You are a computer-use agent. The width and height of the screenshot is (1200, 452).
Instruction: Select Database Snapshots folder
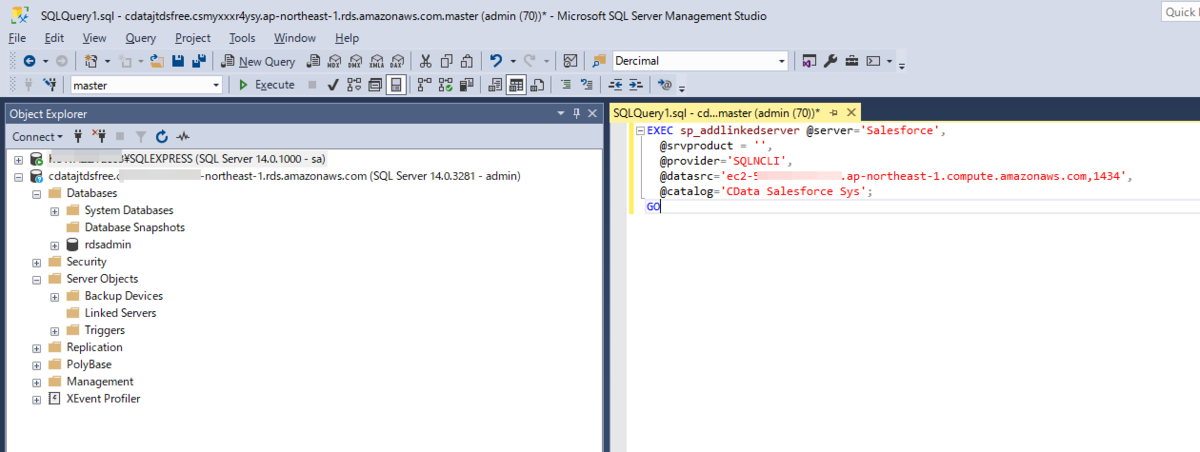[134, 227]
